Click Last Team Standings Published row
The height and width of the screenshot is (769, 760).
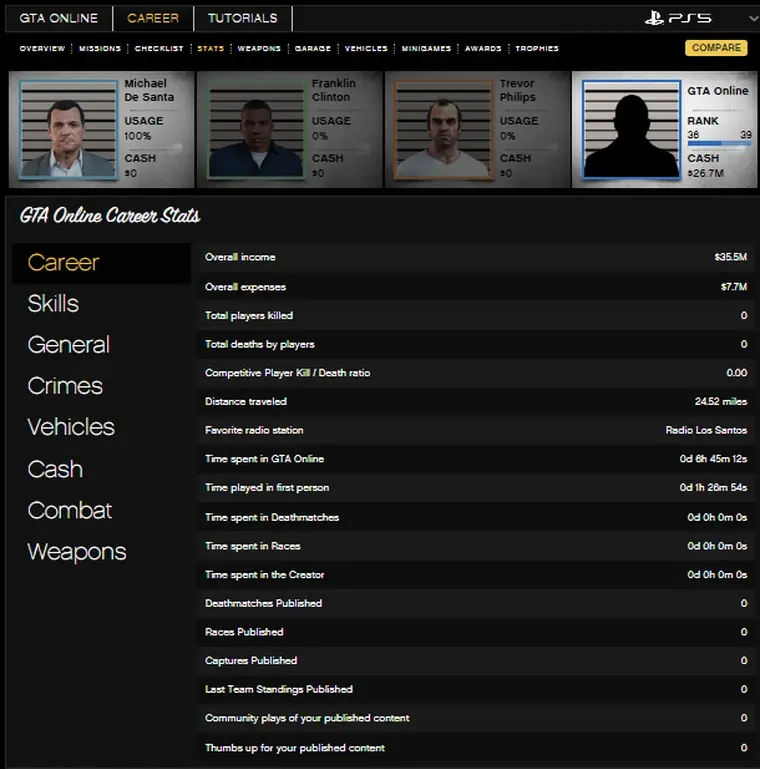click(475, 690)
